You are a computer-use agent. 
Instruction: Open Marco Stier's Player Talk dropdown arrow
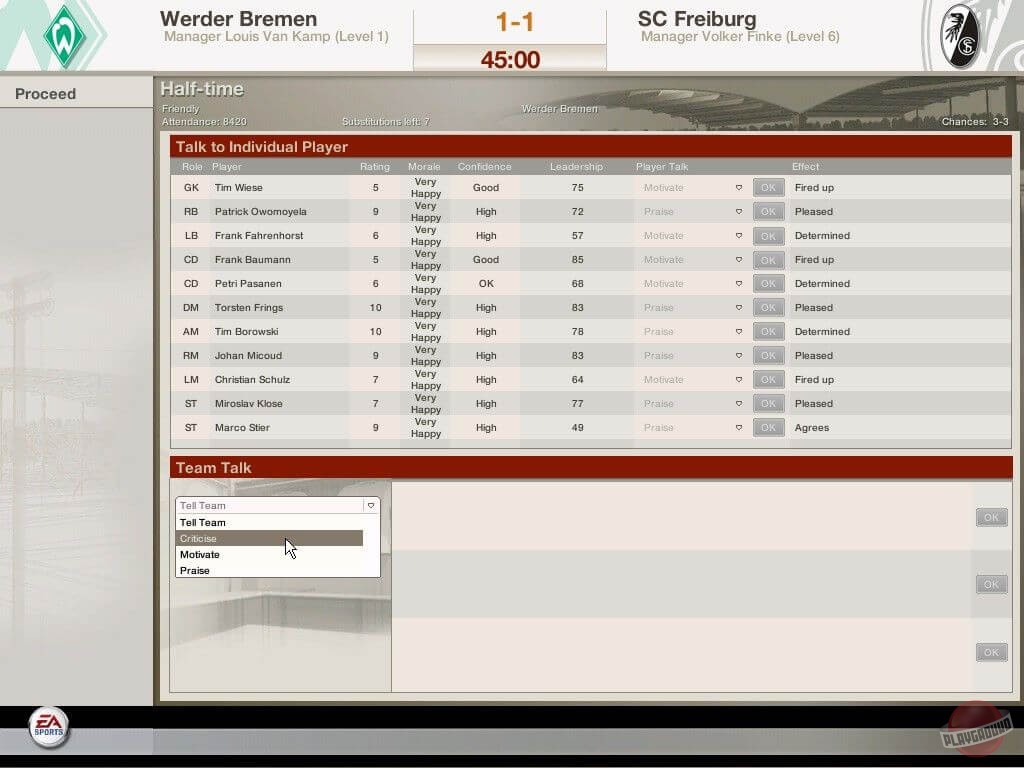point(739,428)
